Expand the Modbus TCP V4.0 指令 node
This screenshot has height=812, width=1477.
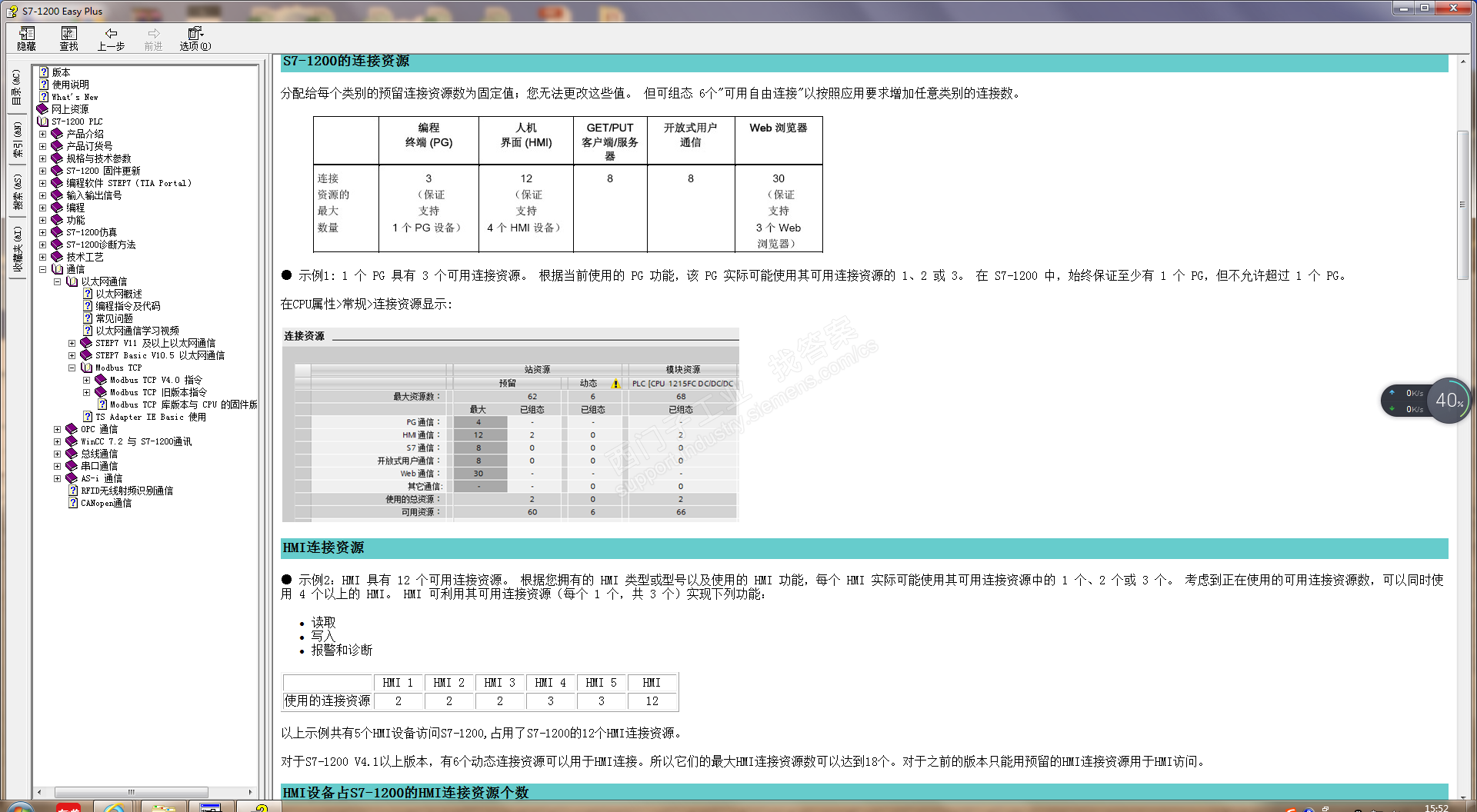[x=87, y=380]
